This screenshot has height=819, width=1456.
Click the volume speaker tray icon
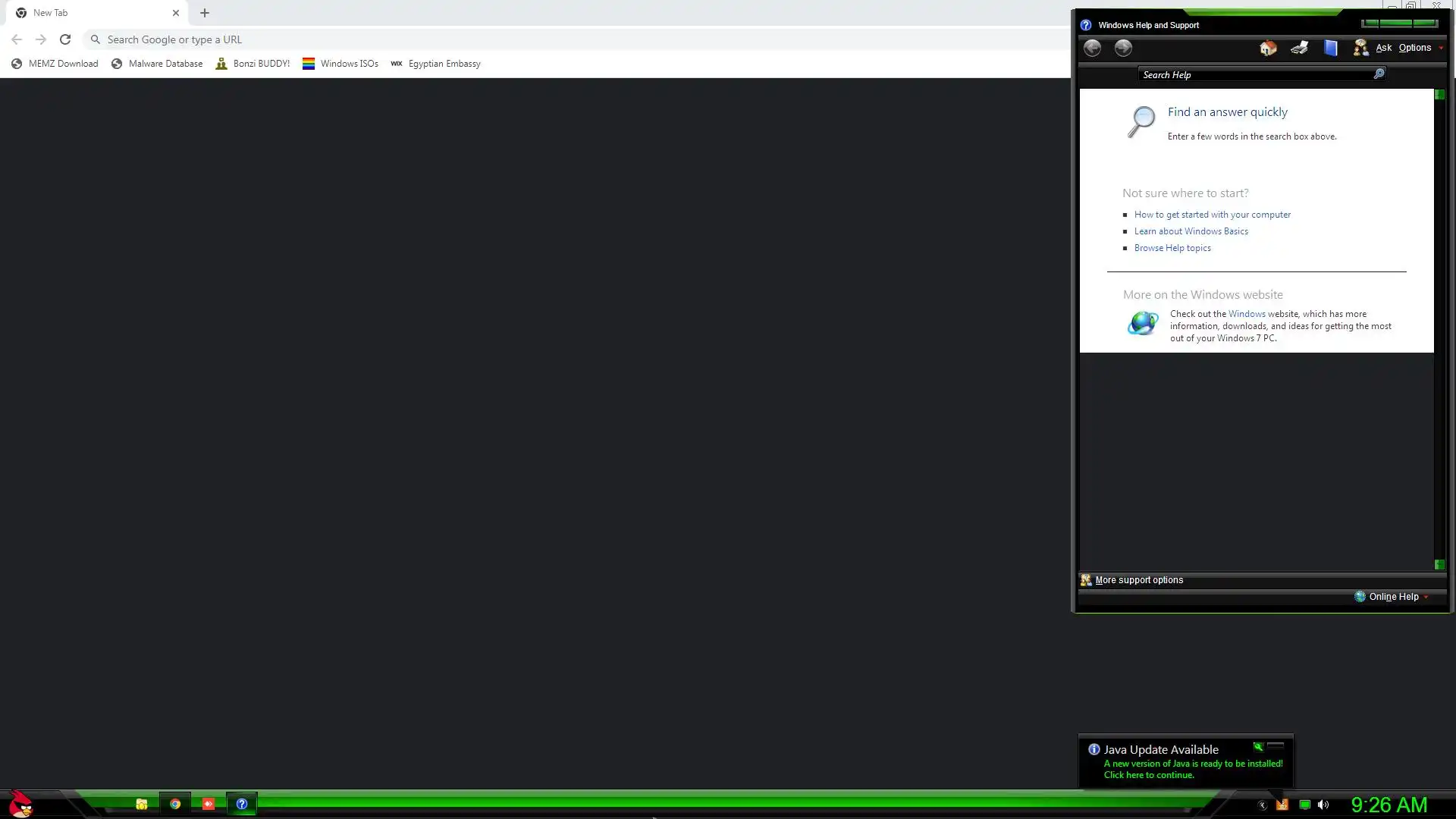tap(1323, 805)
